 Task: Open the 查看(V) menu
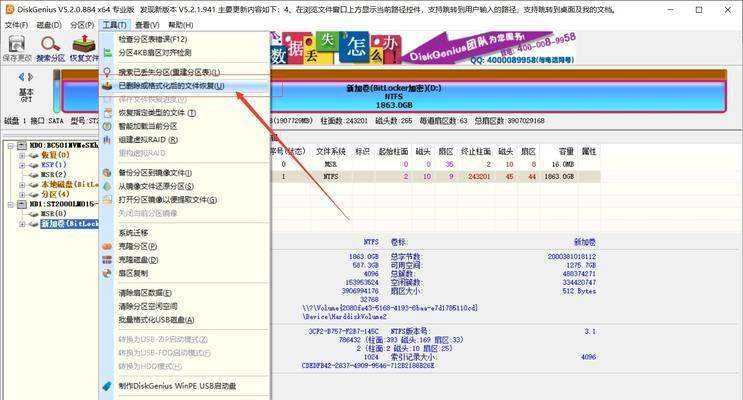147,25
